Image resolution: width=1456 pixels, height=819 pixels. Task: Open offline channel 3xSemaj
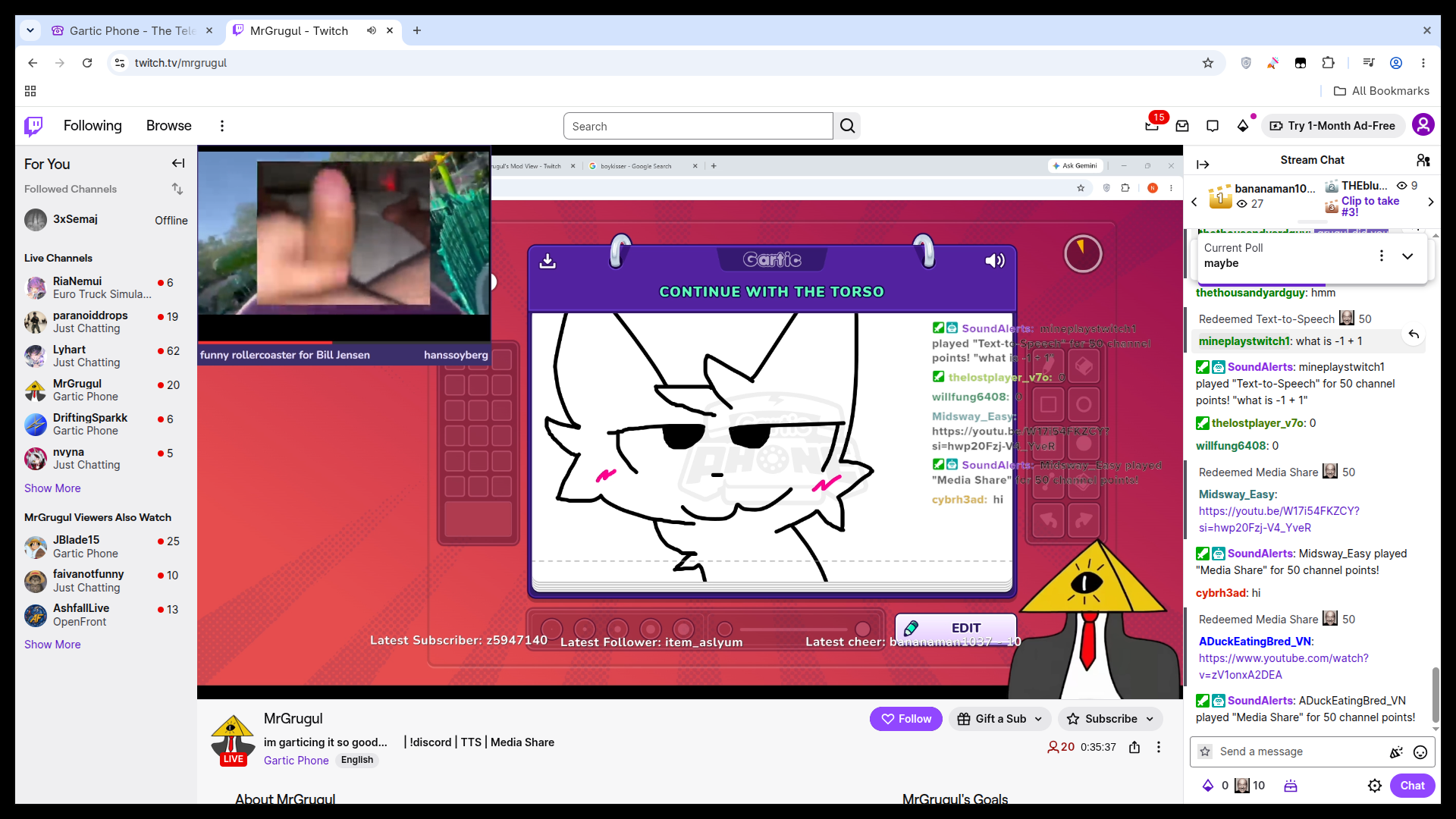pos(106,220)
